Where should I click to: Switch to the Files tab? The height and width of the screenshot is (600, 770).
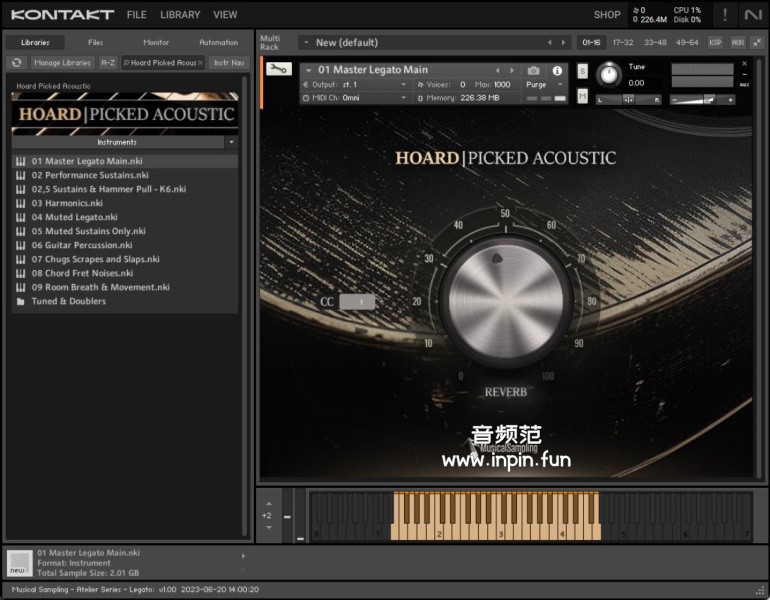(95, 42)
